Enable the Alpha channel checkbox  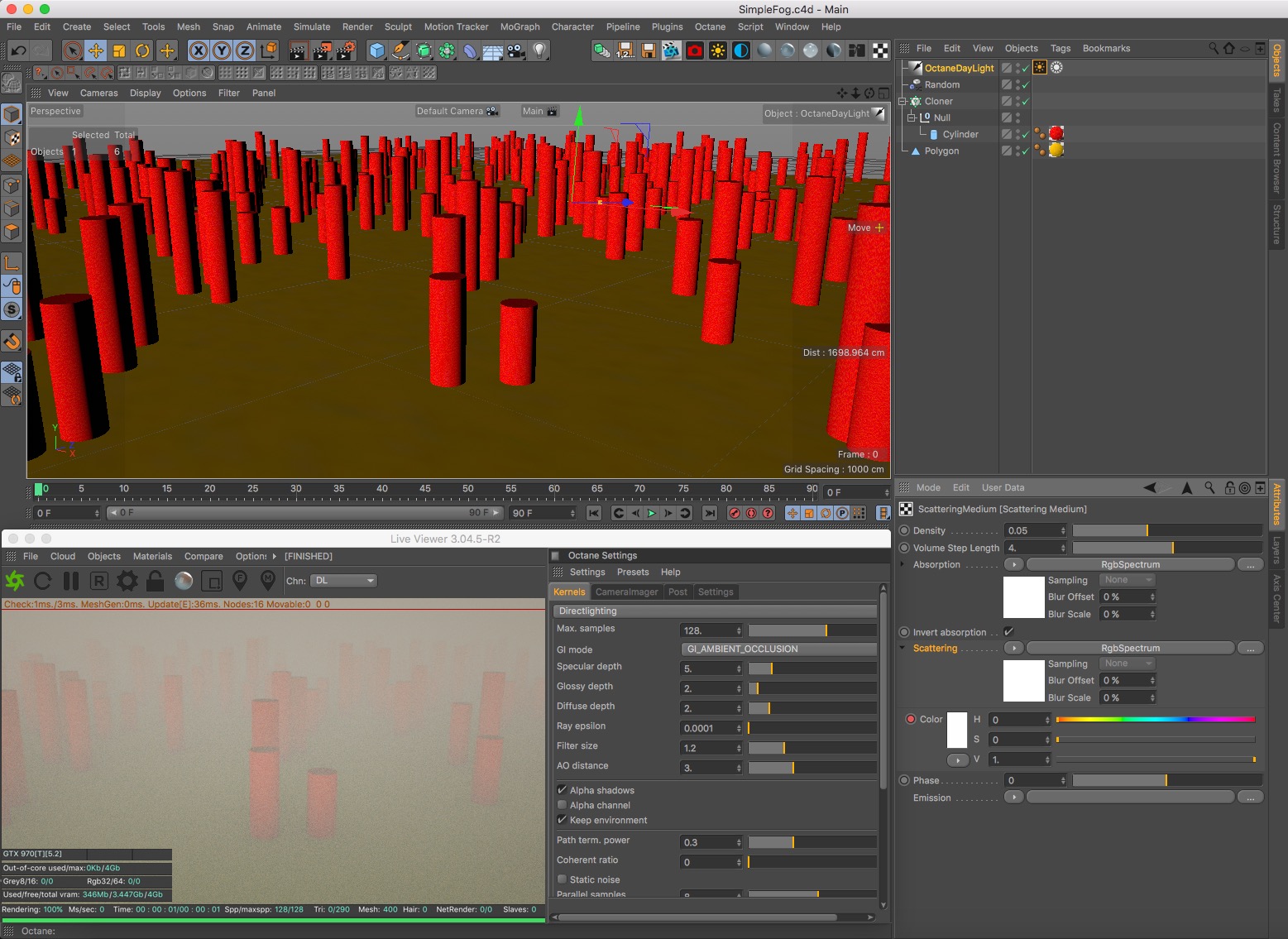click(x=563, y=805)
